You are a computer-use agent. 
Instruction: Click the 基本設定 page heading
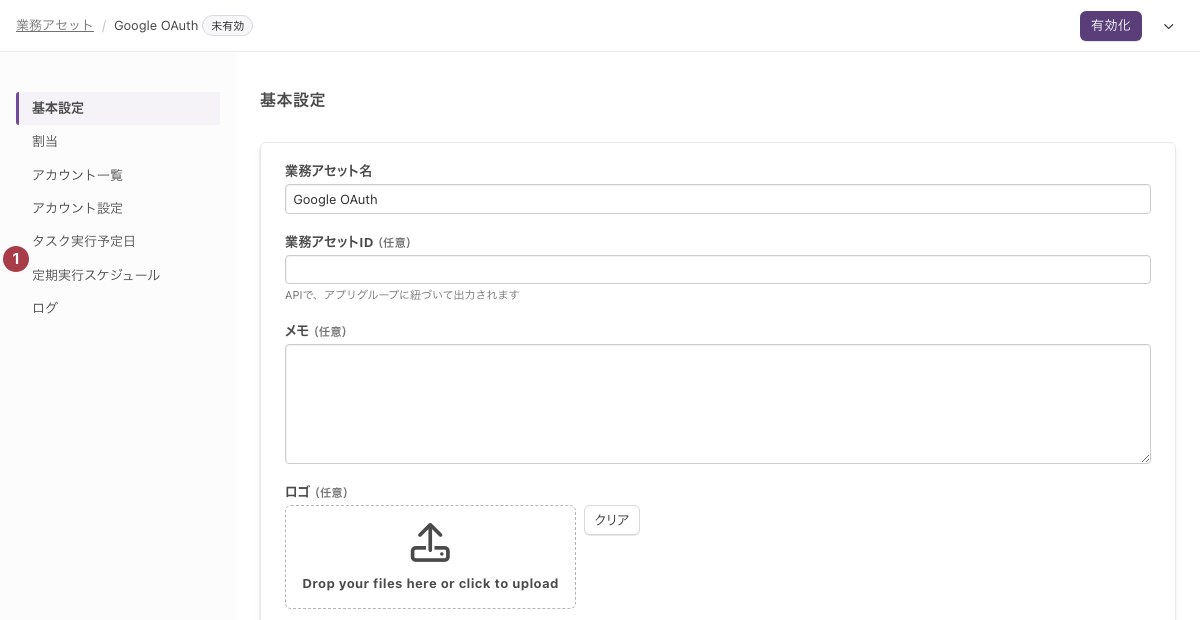[x=292, y=100]
